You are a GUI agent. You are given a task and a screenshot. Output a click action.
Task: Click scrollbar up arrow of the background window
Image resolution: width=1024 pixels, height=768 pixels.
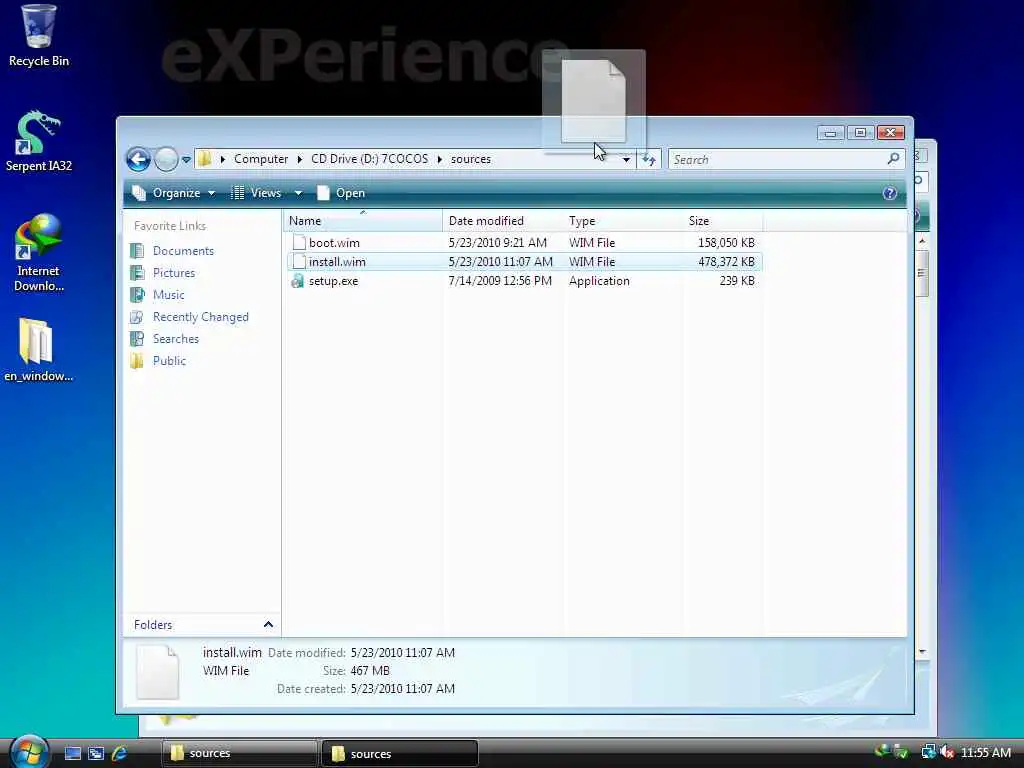[922, 242]
